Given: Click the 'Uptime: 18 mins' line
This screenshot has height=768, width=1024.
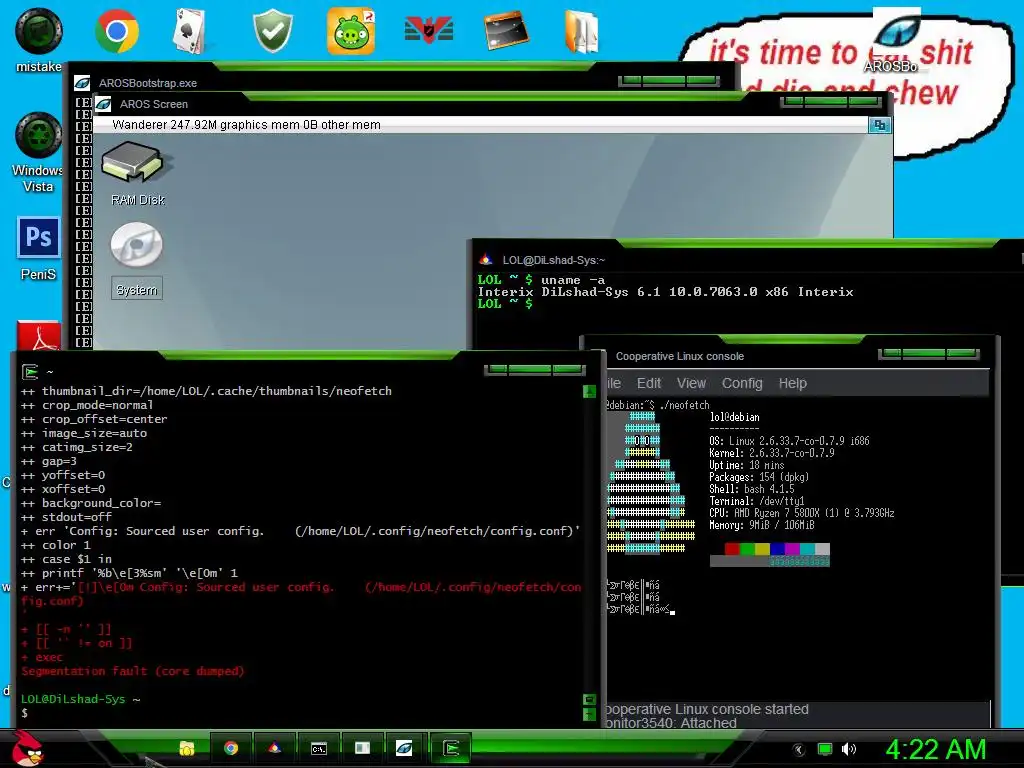Looking at the screenshot, I should [746, 465].
